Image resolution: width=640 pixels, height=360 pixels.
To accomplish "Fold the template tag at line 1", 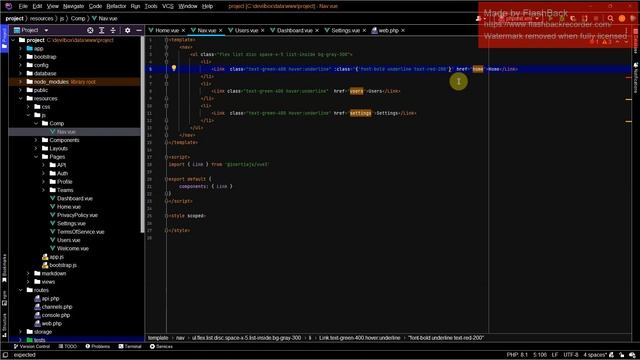I will tap(166, 40).
